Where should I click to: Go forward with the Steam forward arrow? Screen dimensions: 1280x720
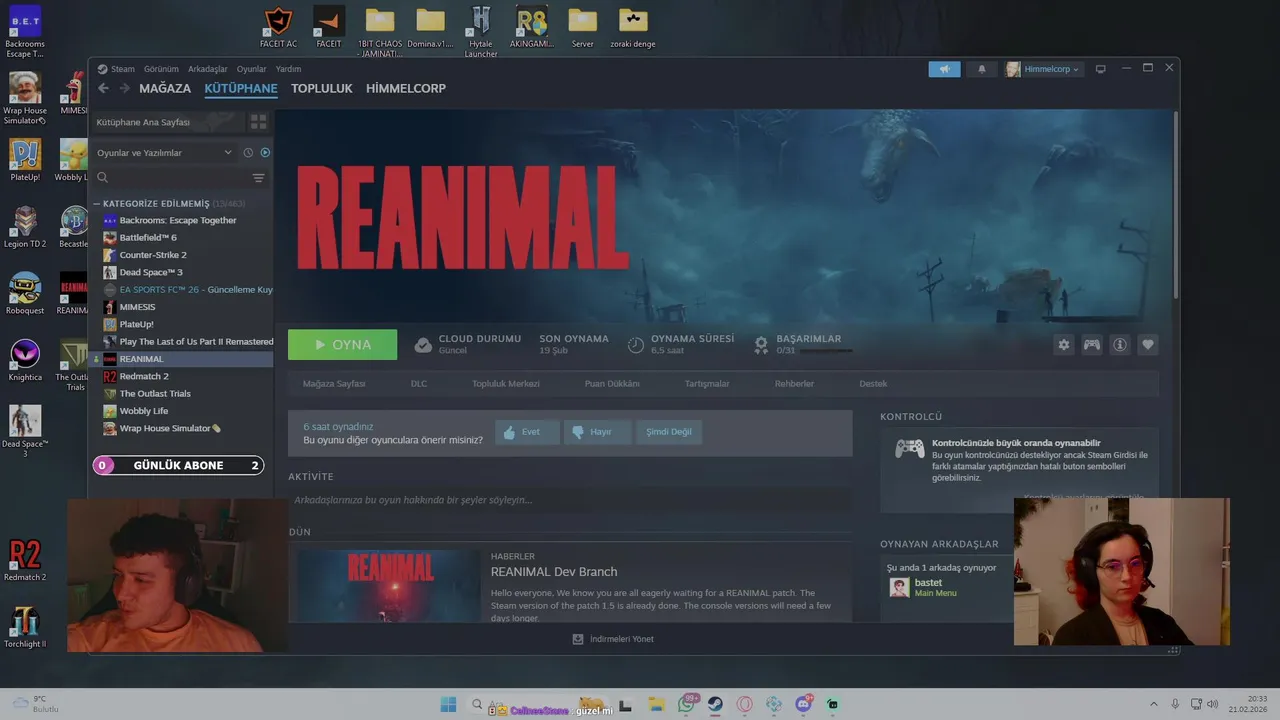[125, 88]
